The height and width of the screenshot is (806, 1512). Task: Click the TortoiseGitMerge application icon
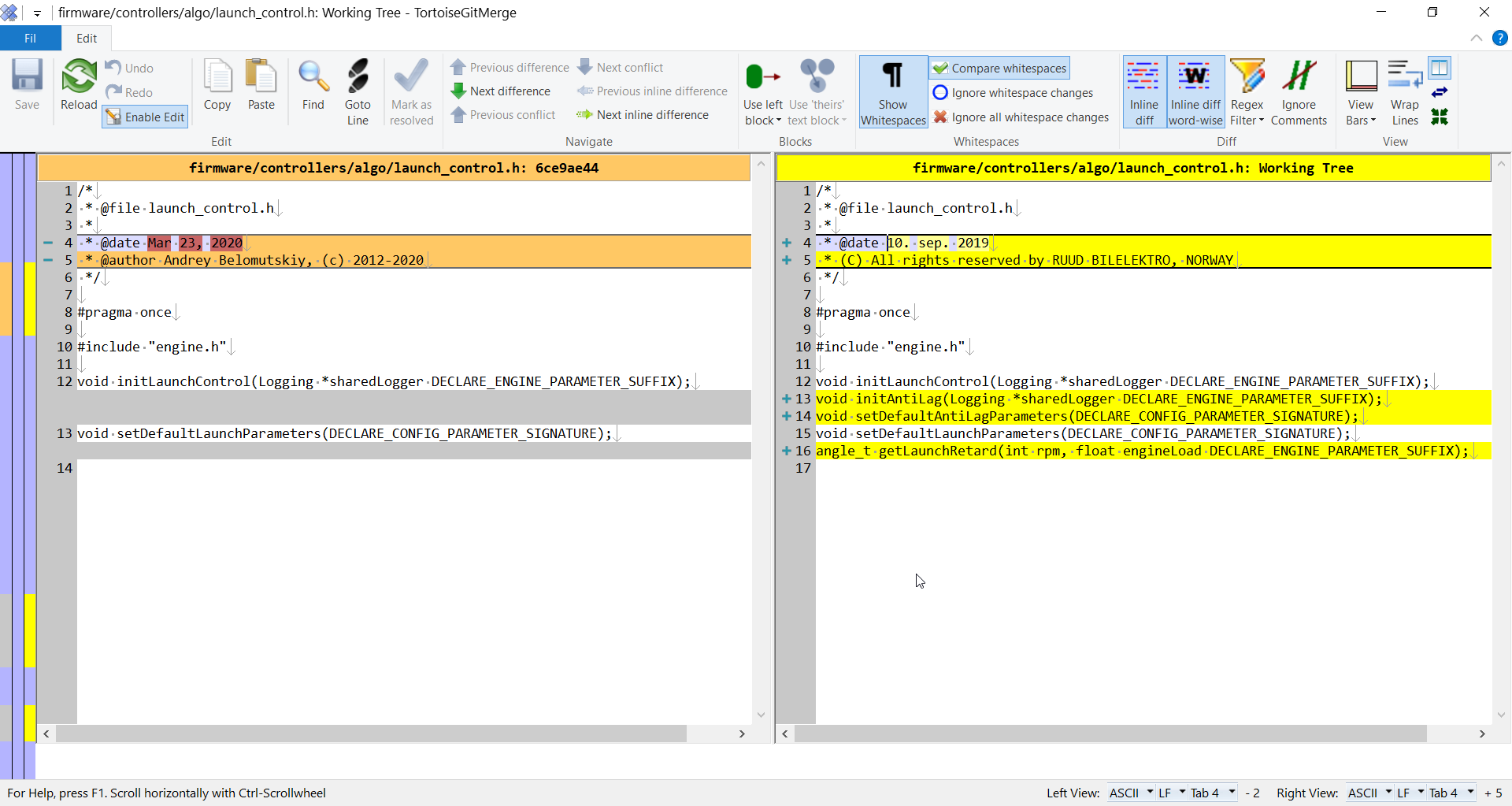point(9,13)
